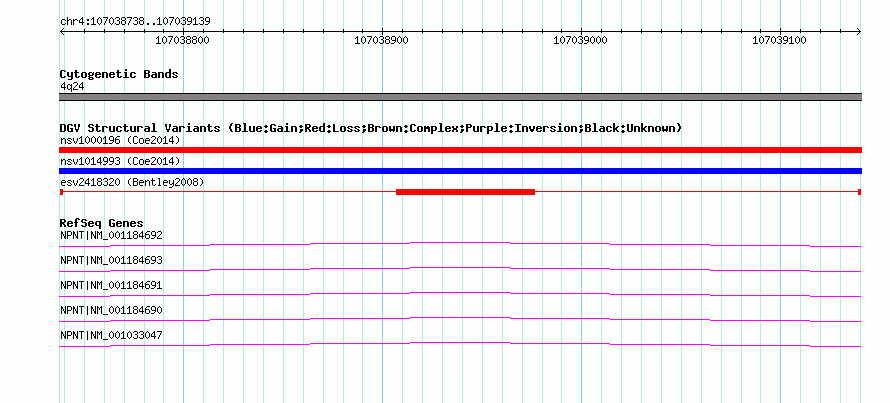Click the red nsv1000196 loss bar

pos(460,150)
